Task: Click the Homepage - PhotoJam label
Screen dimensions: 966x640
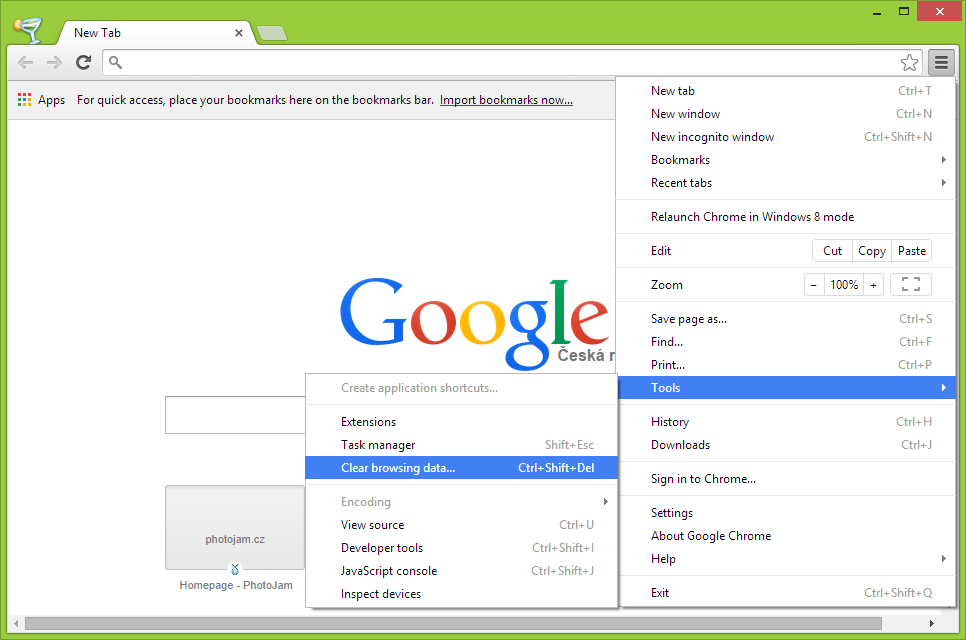Action: point(236,585)
